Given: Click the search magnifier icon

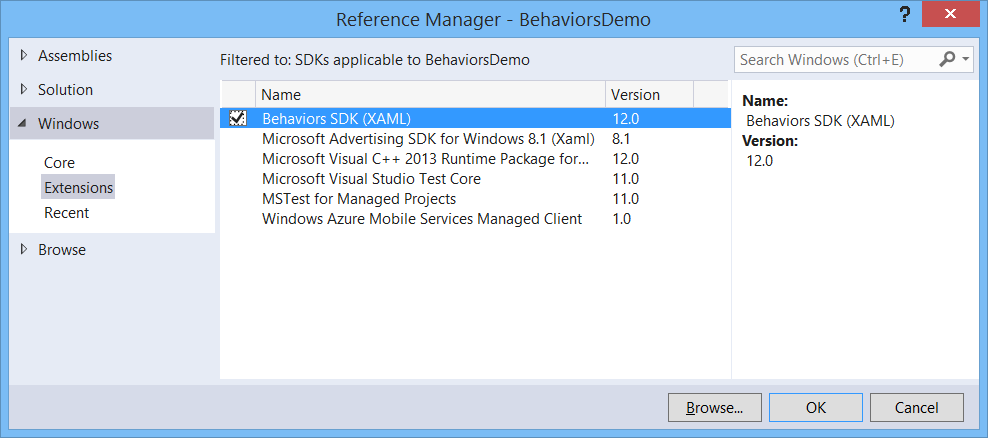Looking at the screenshot, I should 947,59.
